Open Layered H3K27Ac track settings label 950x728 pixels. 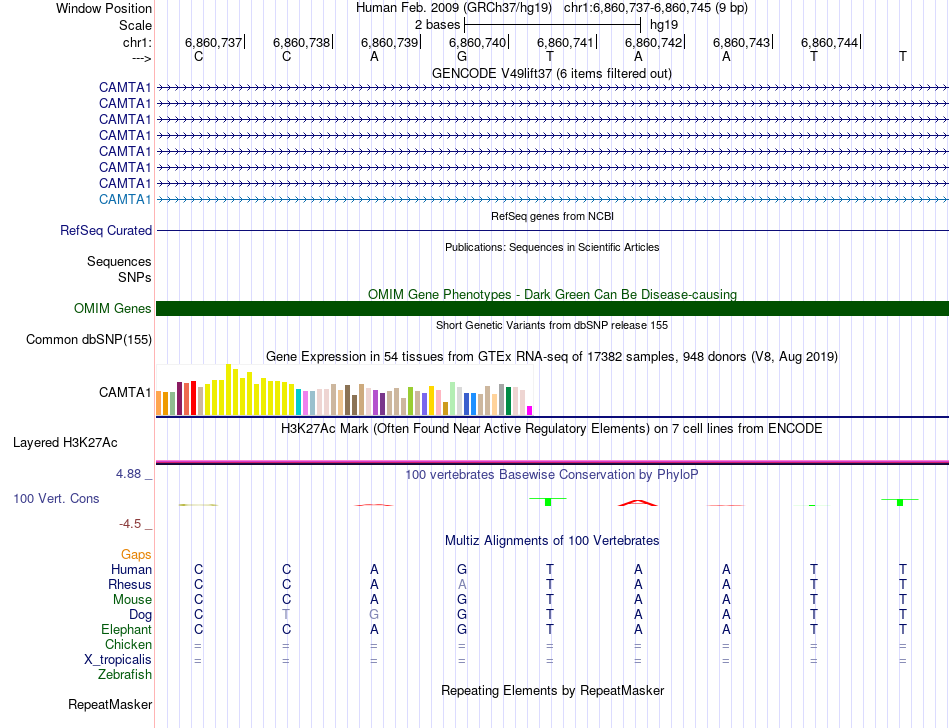(x=65, y=442)
